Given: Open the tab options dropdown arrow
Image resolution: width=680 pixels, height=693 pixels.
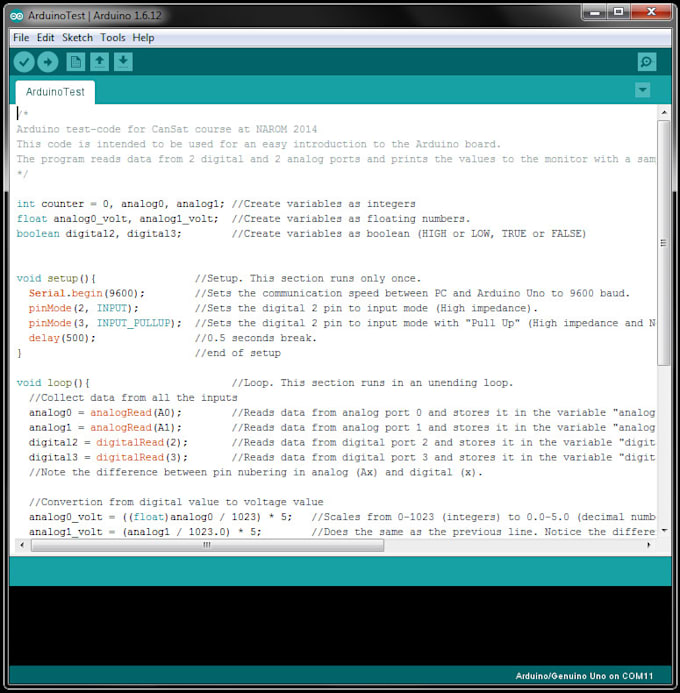Looking at the screenshot, I should pos(642,90).
